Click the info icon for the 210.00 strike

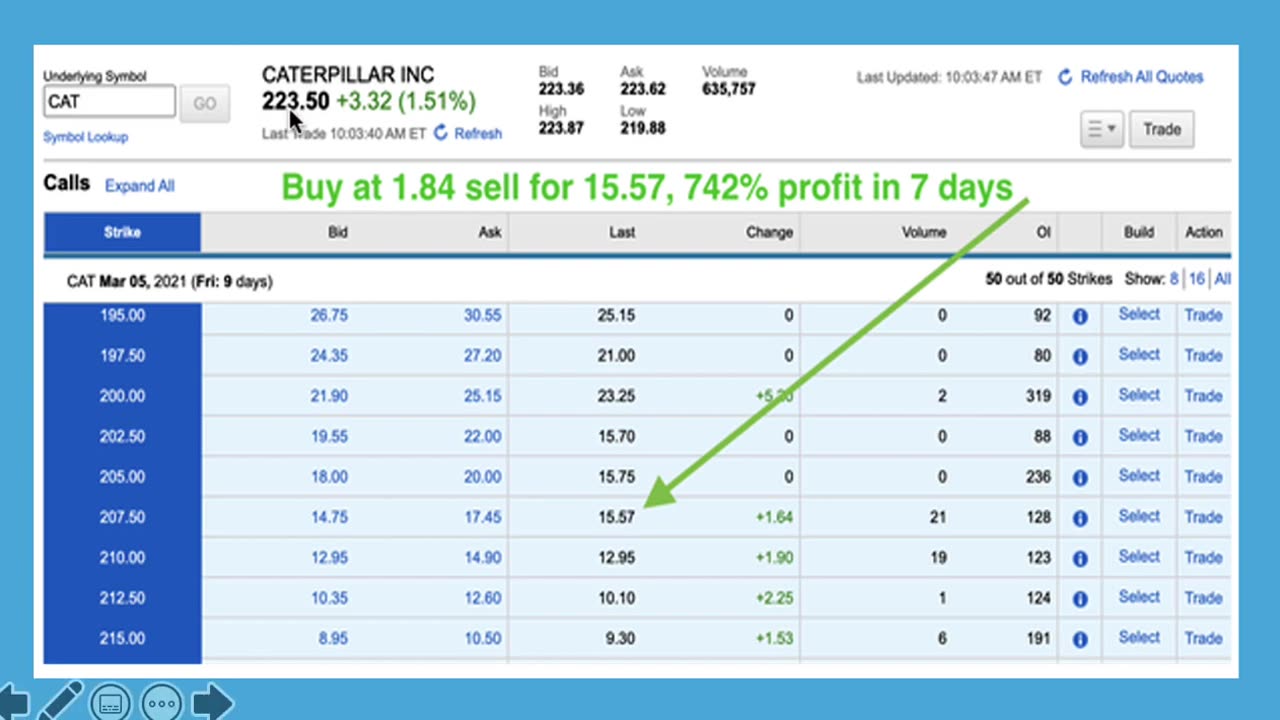point(1080,558)
